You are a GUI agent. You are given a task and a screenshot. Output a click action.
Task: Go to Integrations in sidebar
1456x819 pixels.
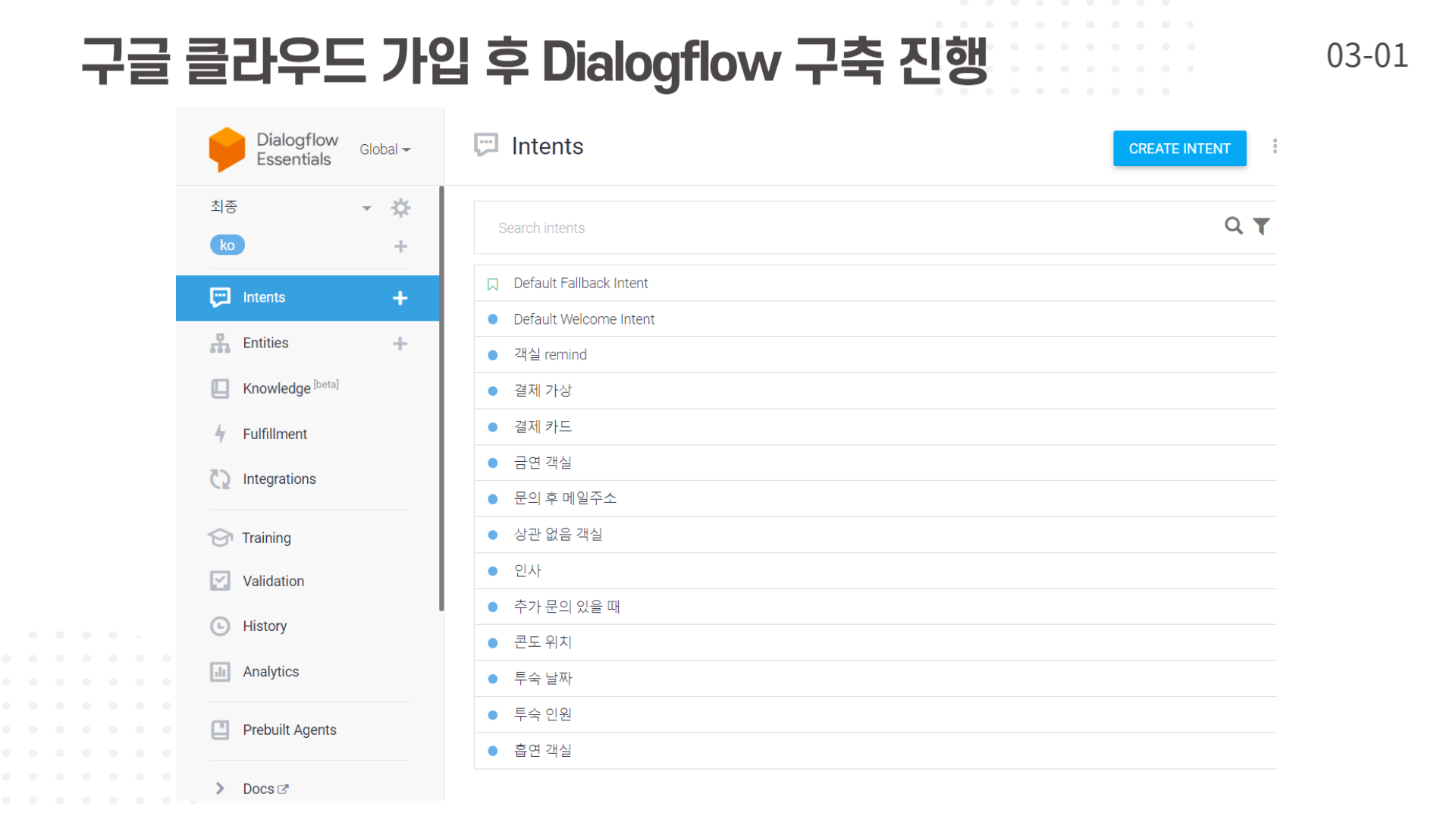279,479
